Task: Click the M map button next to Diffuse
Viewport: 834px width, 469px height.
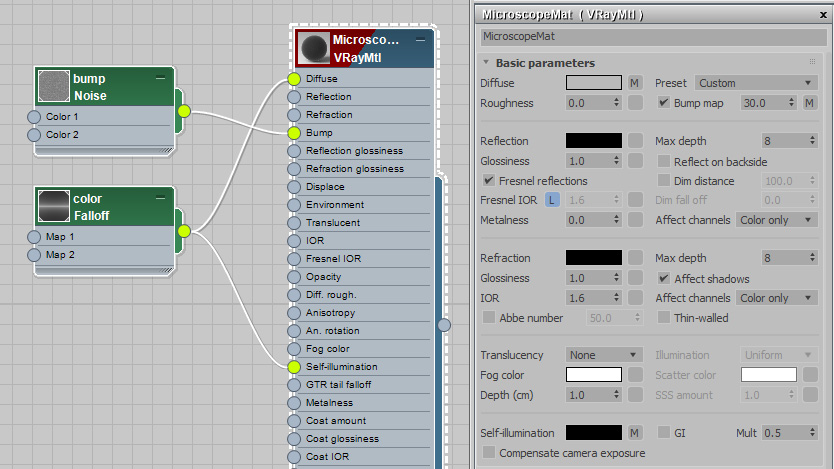Action: (x=635, y=83)
